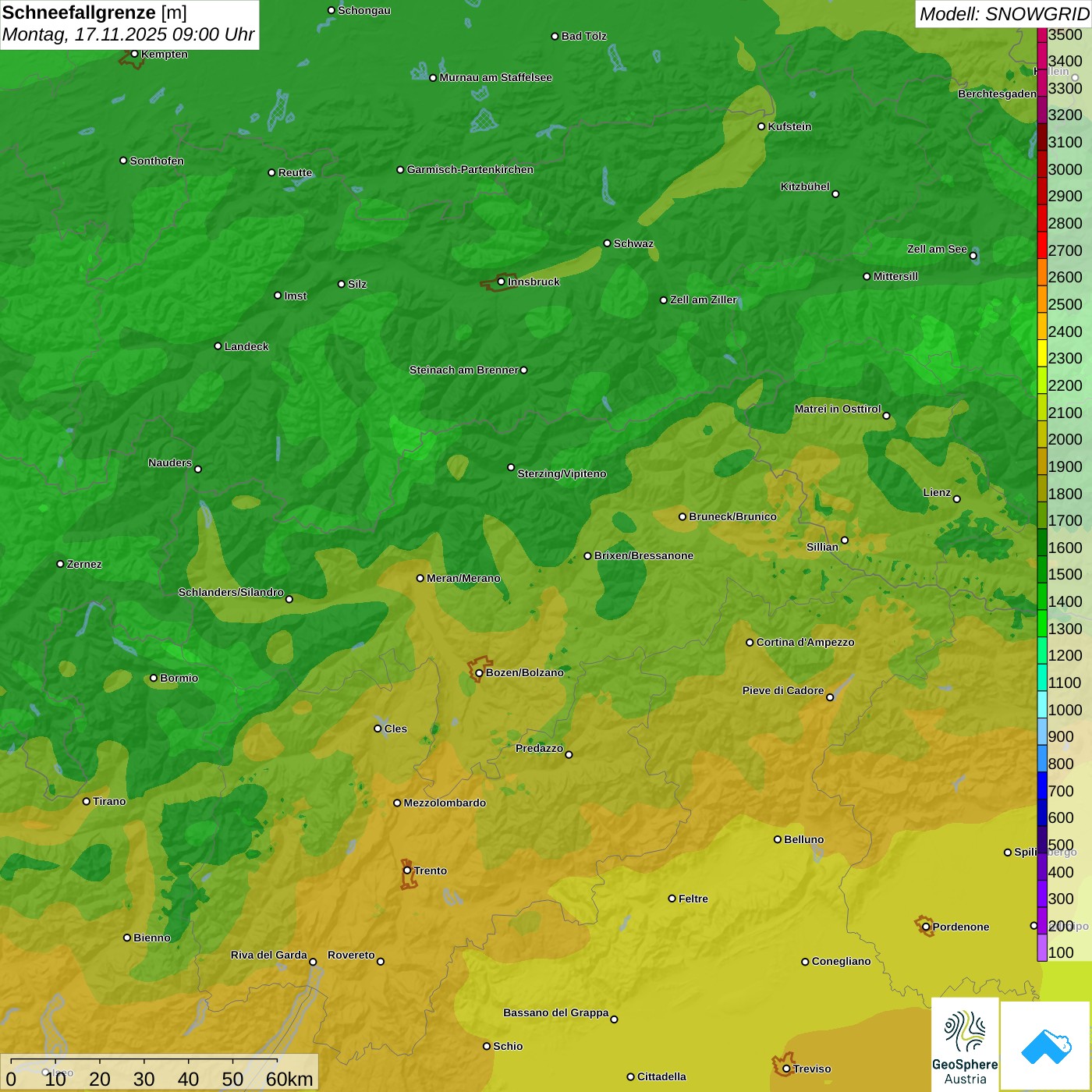Click the Schongau label
This screenshot has width=1092, height=1092.
pyautogui.click(x=363, y=10)
